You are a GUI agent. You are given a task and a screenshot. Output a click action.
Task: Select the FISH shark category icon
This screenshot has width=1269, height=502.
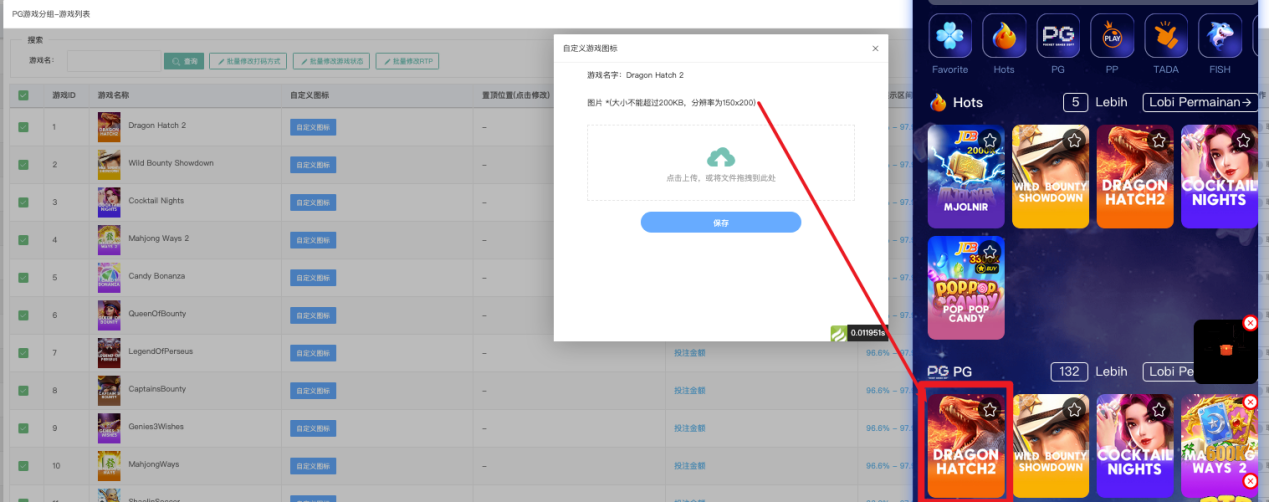[x=1220, y=36]
